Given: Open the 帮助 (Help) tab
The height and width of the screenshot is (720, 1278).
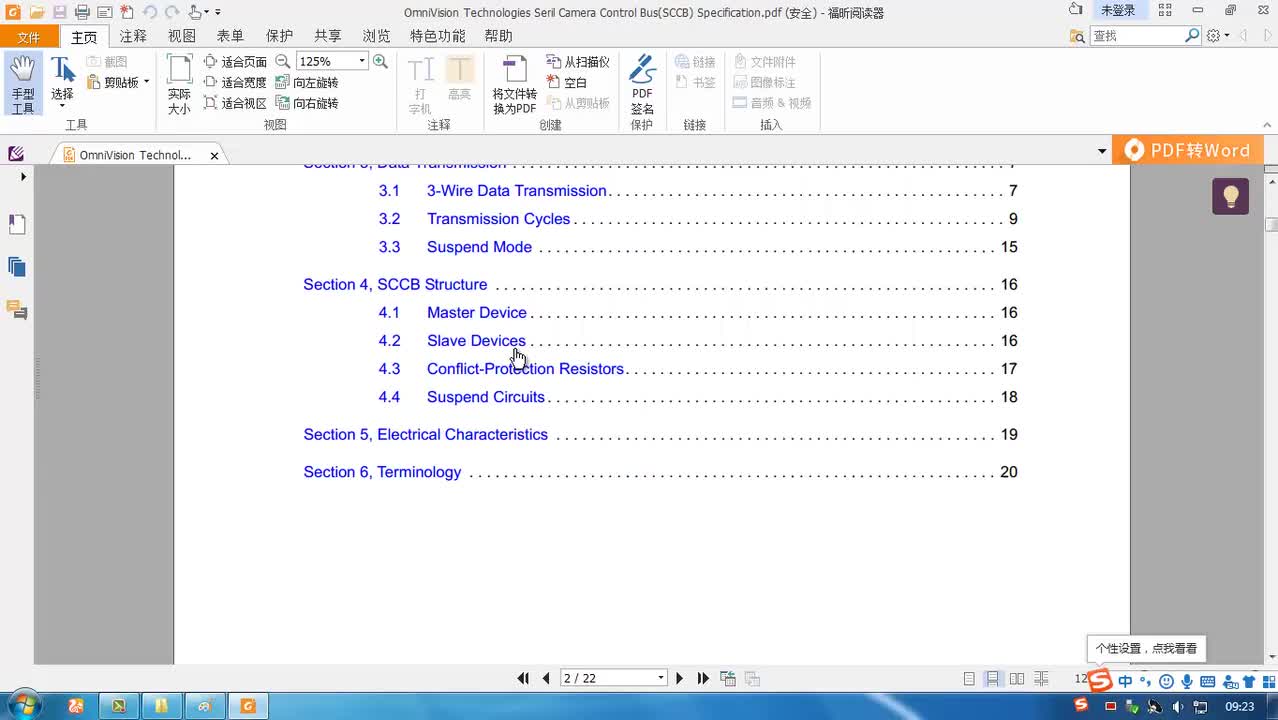Looking at the screenshot, I should [x=498, y=36].
